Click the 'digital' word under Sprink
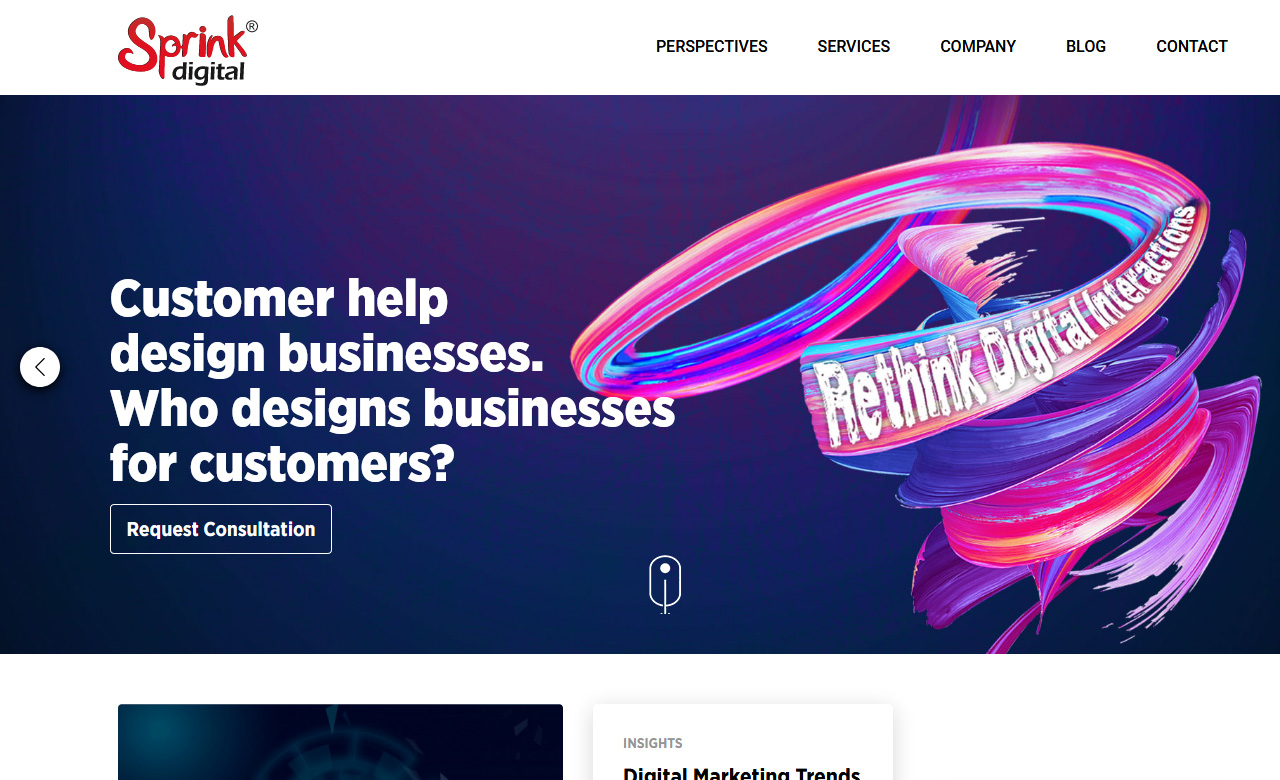Viewport: 1280px width, 780px height. click(x=208, y=72)
